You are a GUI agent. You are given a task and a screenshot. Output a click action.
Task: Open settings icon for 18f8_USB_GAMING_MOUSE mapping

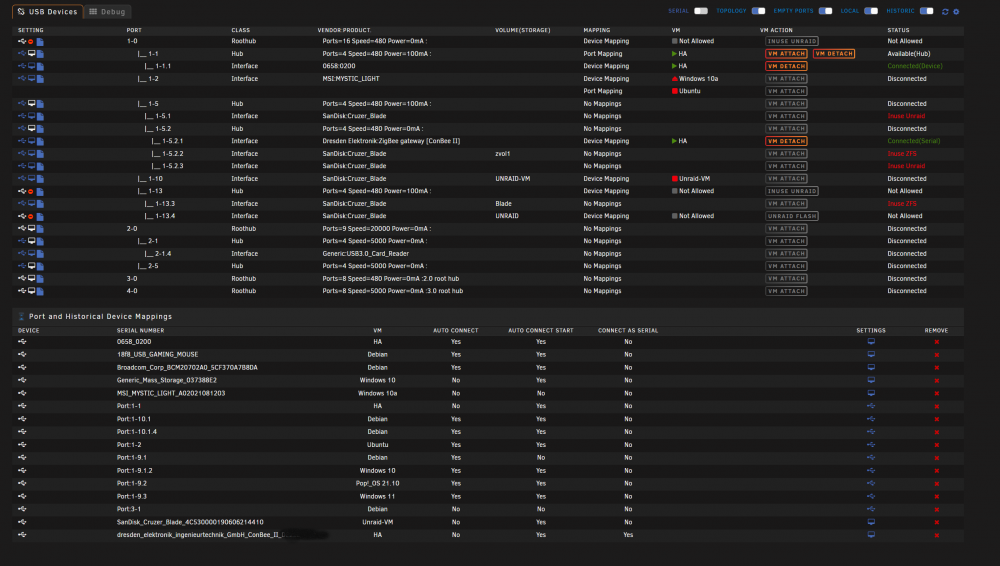click(871, 354)
